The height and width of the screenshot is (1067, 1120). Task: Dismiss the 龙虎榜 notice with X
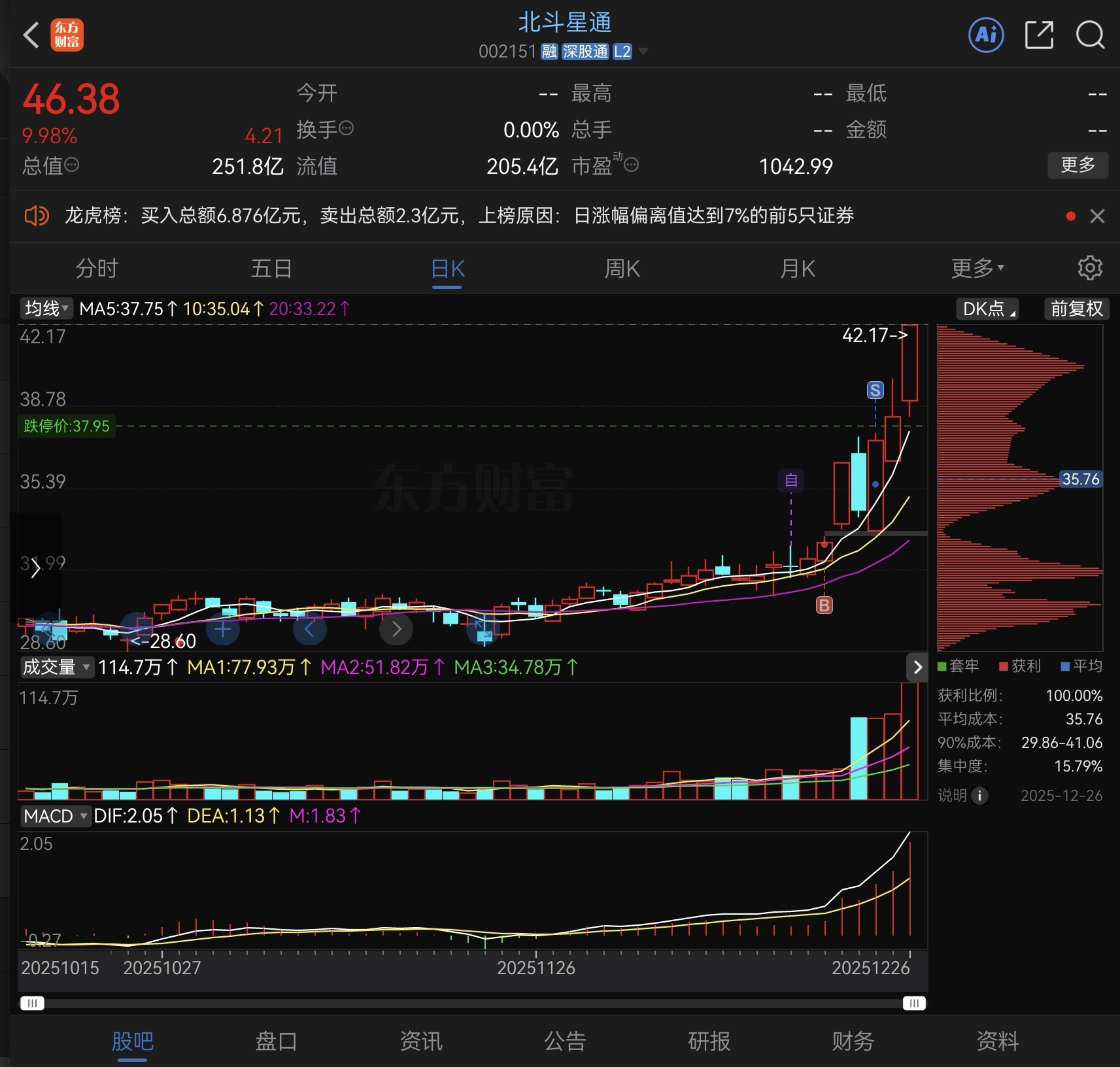(x=1097, y=216)
